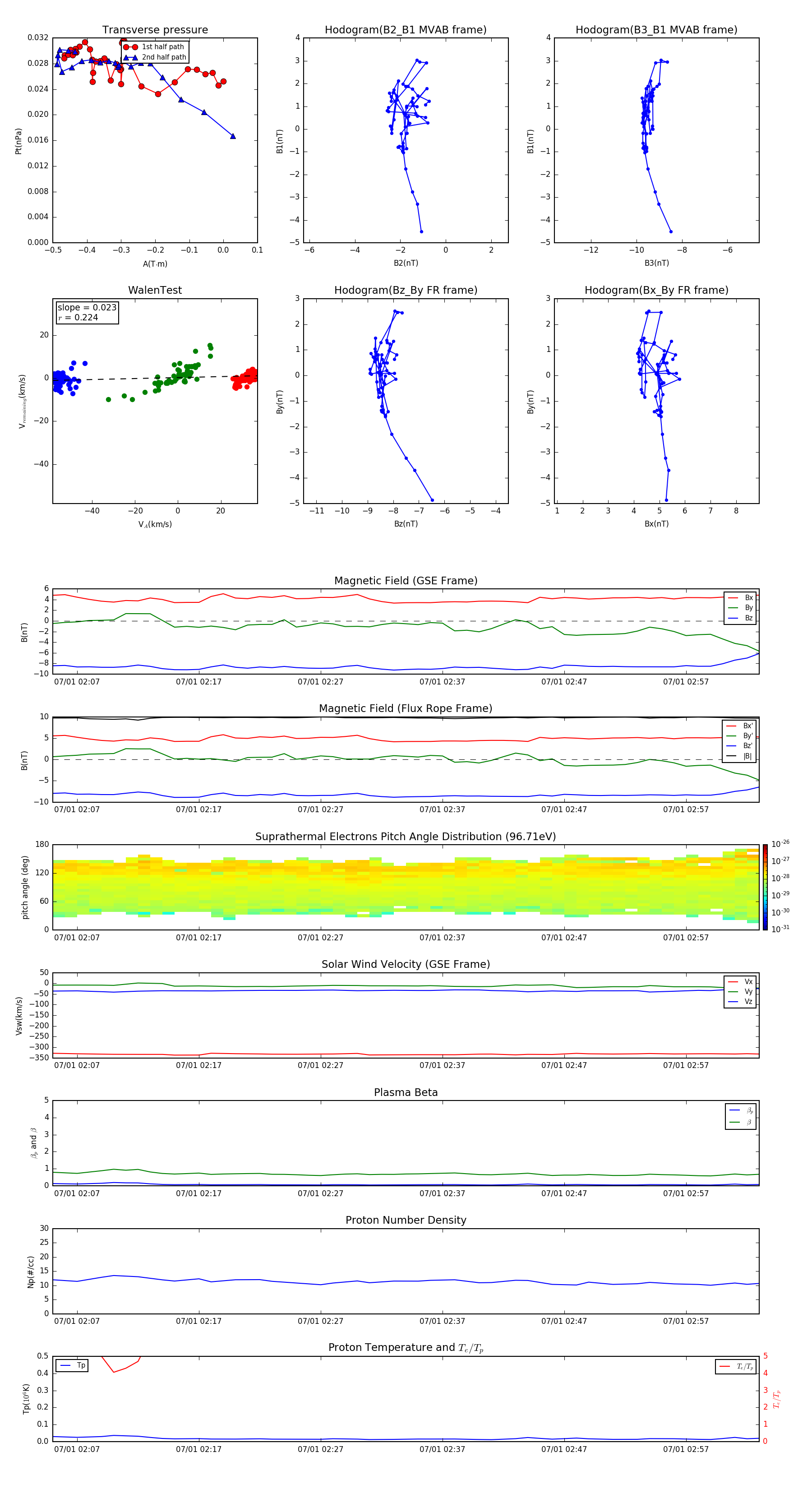This screenshot has height=1489, width=812.
Task: Click '07/01 02:27' tick under GSE magnetic field
Action: point(320,682)
